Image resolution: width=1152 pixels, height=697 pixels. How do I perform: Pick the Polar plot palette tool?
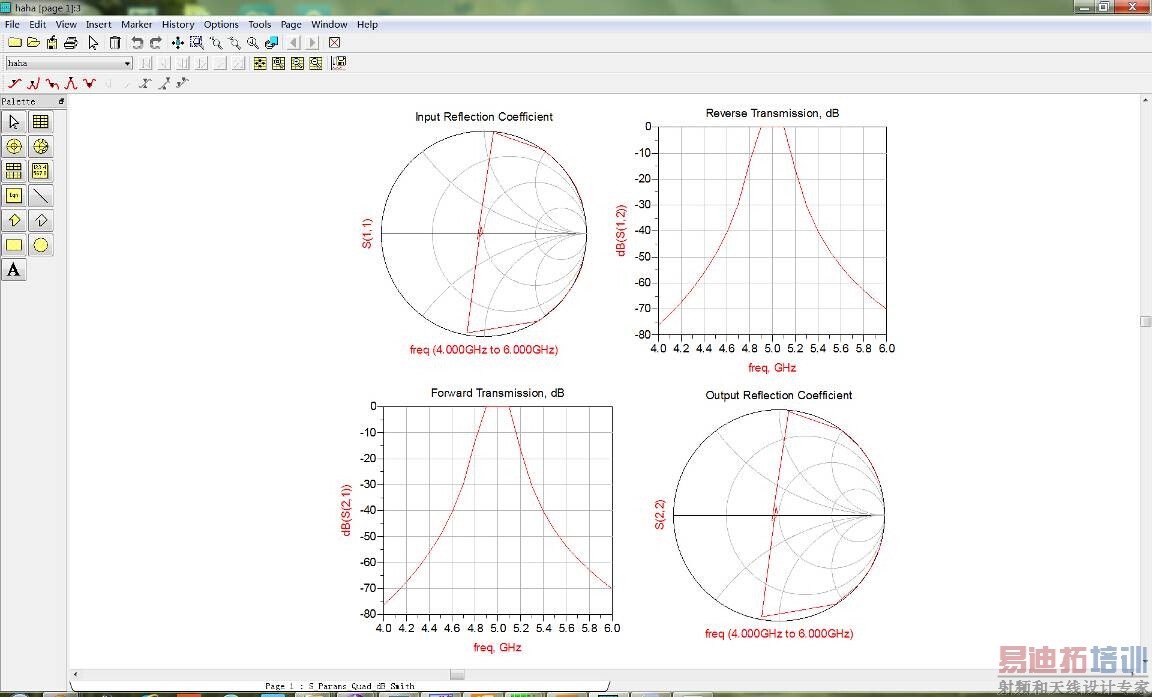(14, 146)
